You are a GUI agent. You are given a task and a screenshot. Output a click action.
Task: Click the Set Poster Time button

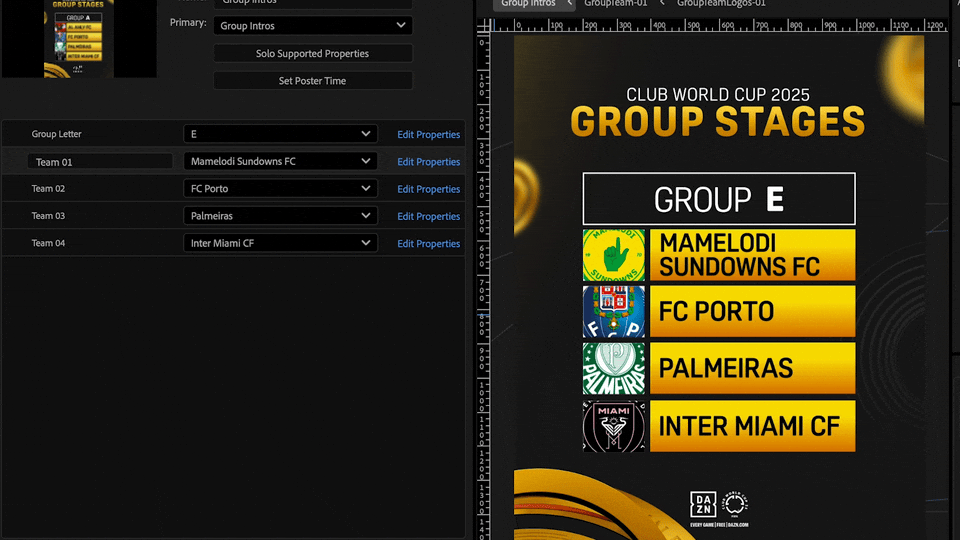(x=313, y=81)
